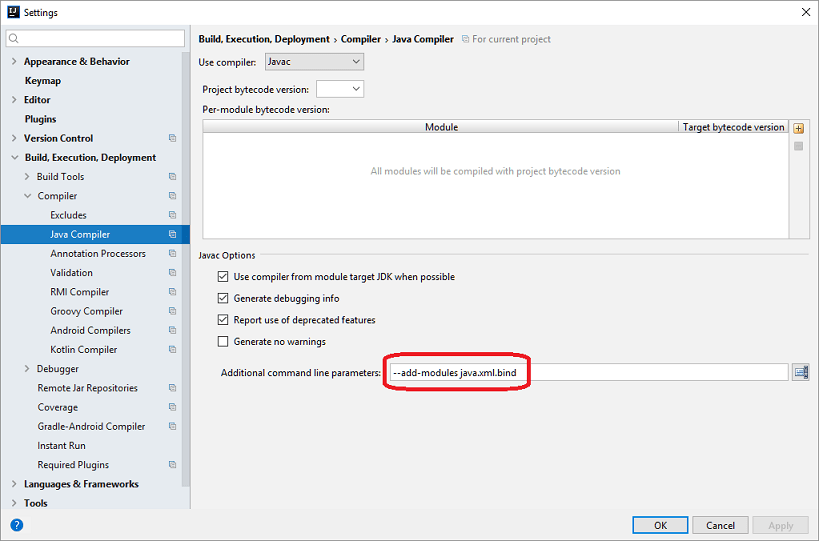
Task: Select RMI Compiler settings page
Action: 79,292
